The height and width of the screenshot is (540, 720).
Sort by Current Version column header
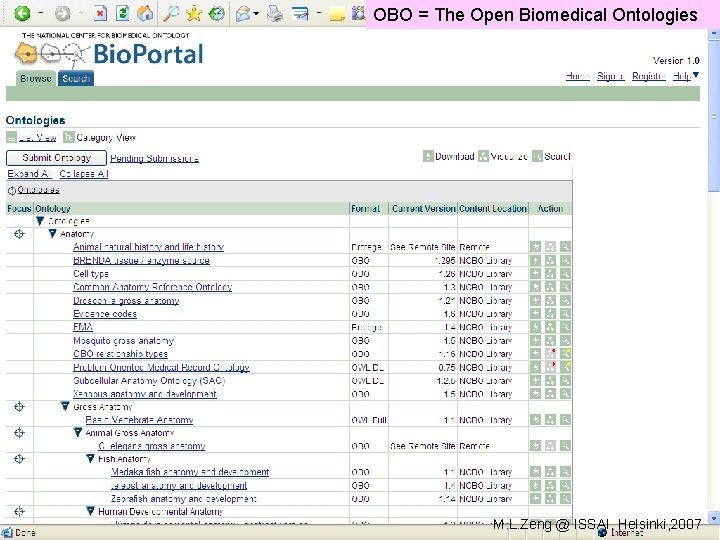pyautogui.click(x=423, y=208)
